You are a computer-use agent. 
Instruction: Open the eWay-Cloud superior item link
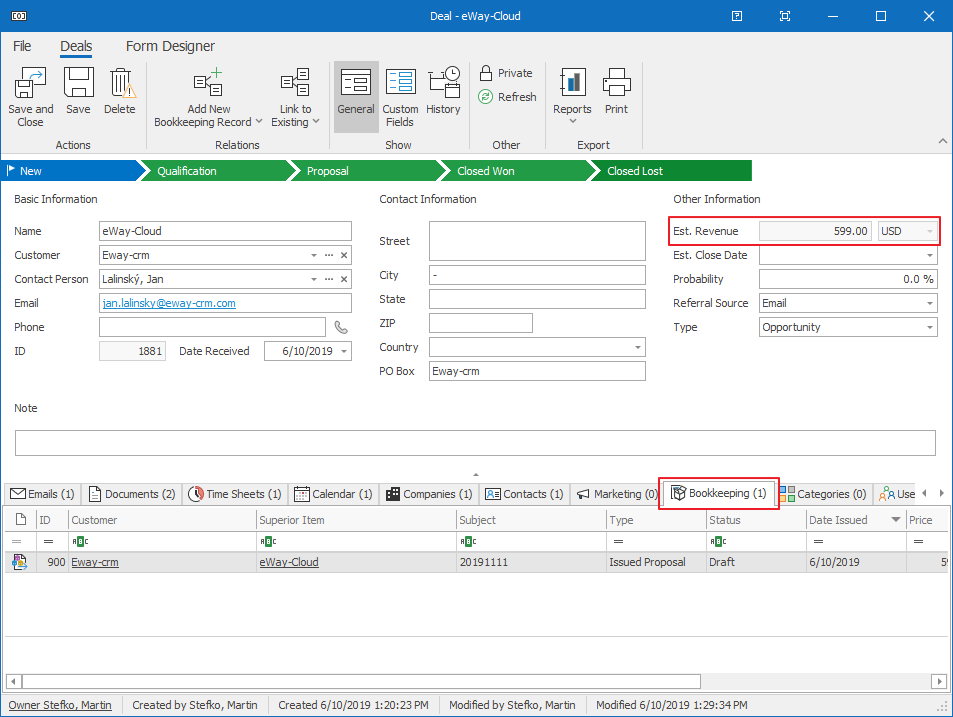click(289, 562)
